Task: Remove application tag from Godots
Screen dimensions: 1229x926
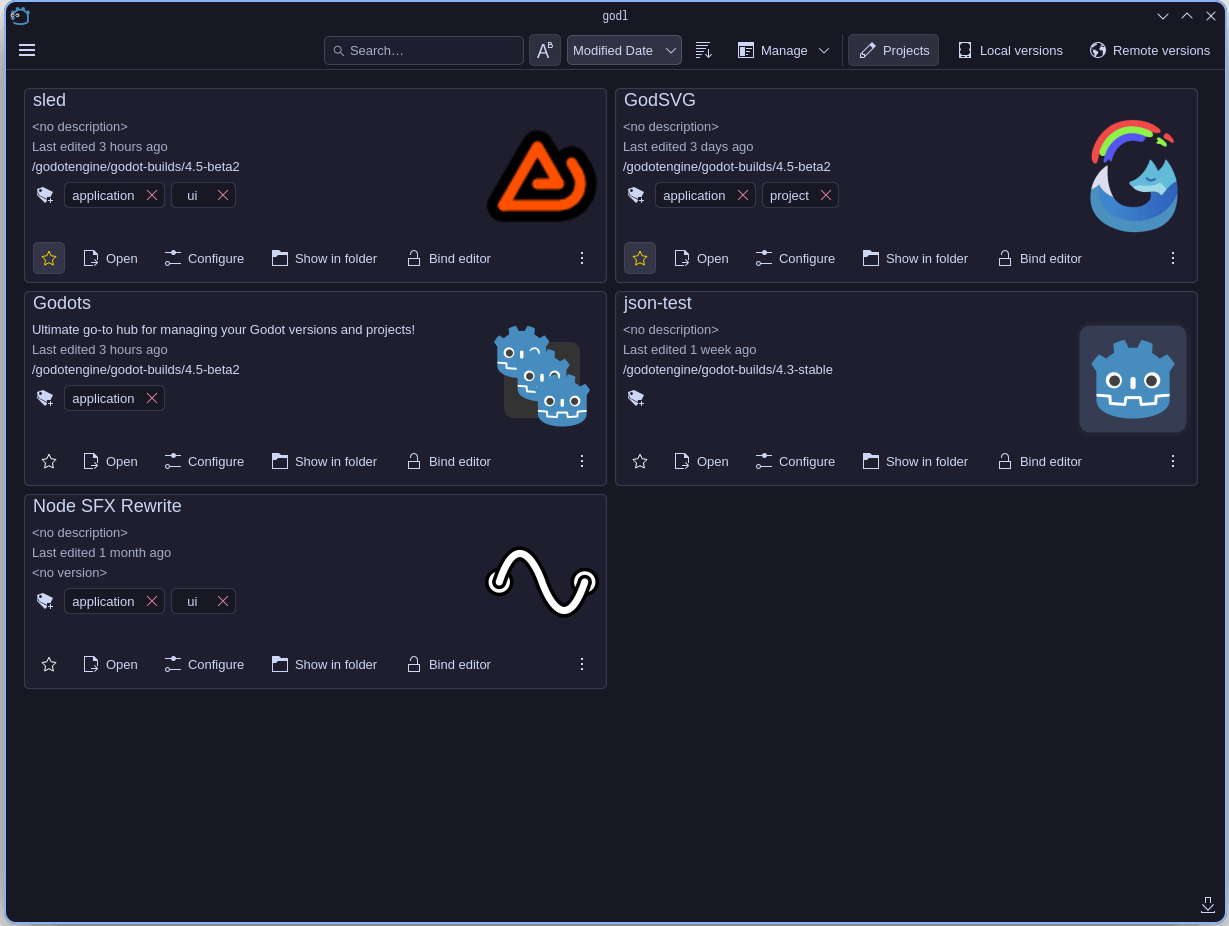Action: point(152,398)
